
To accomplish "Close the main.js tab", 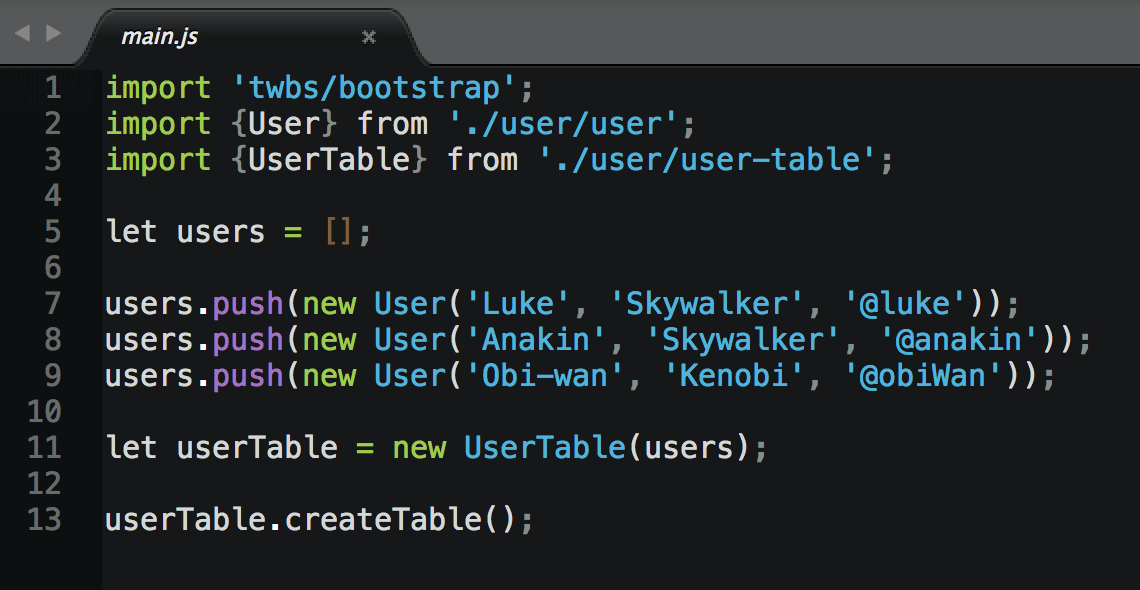I will tap(368, 37).
